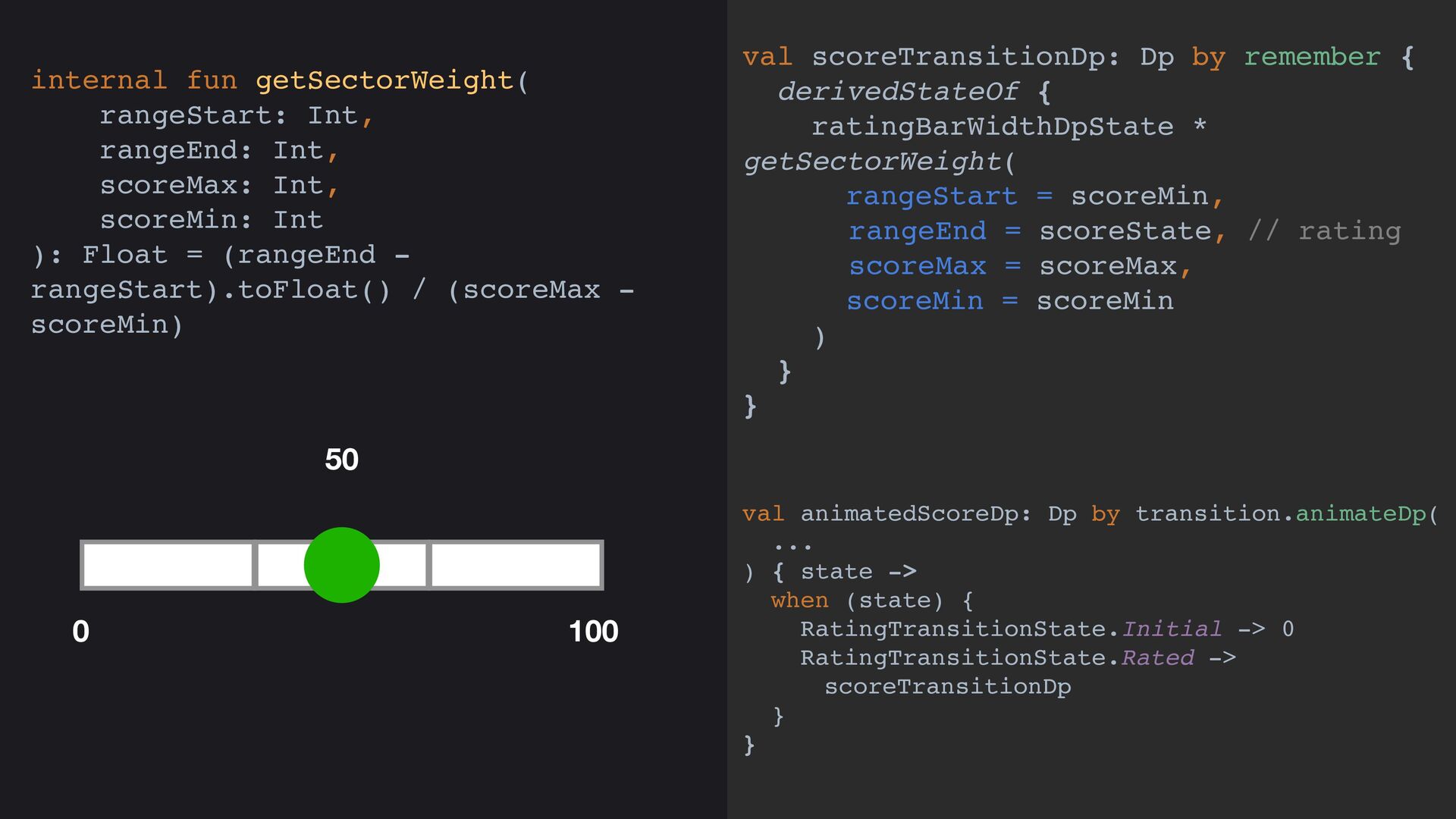
Task: Click the animatedScoreDp variable name
Action: click(x=909, y=514)
